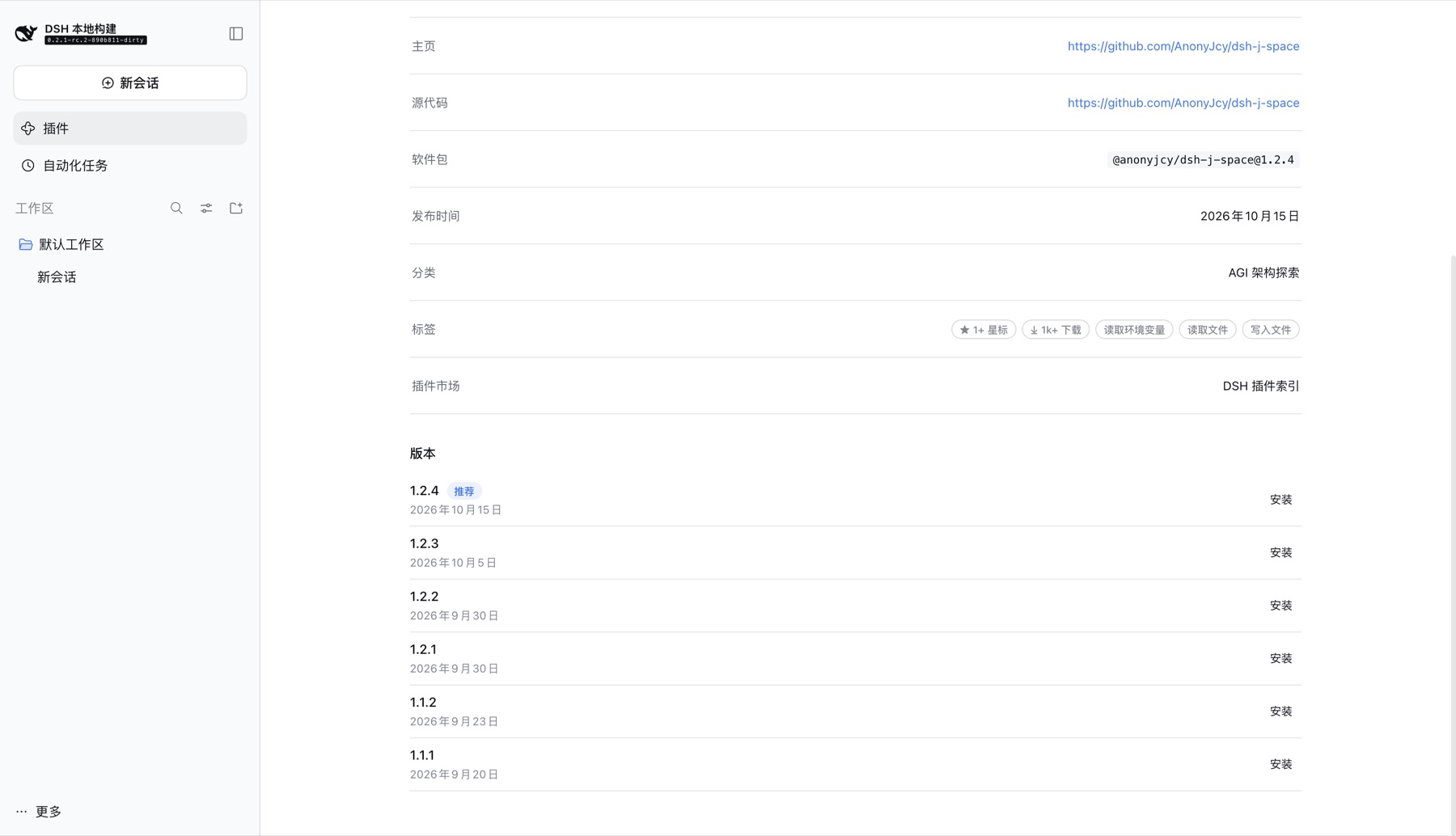
Task: Click the AGI 架构探索 category value
Action: pos(1263,273)
